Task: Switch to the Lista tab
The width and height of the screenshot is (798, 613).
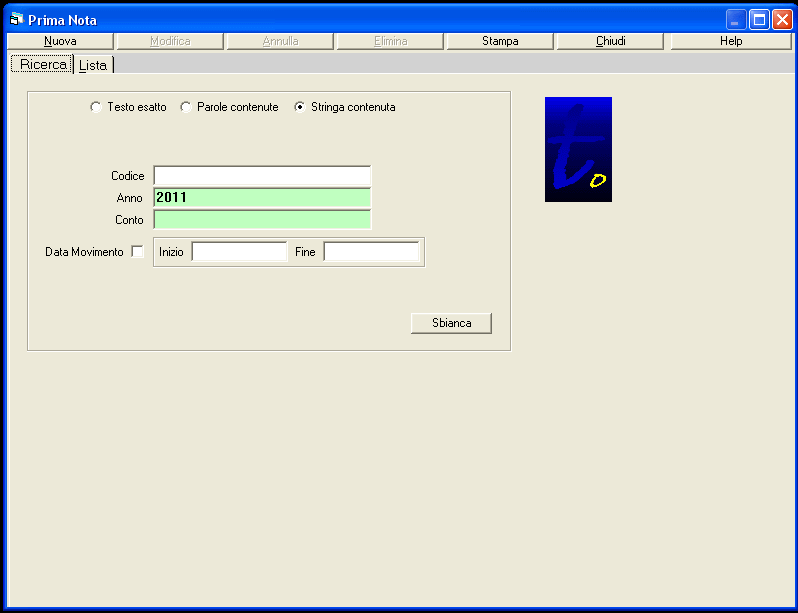Action: coord(94,65)
